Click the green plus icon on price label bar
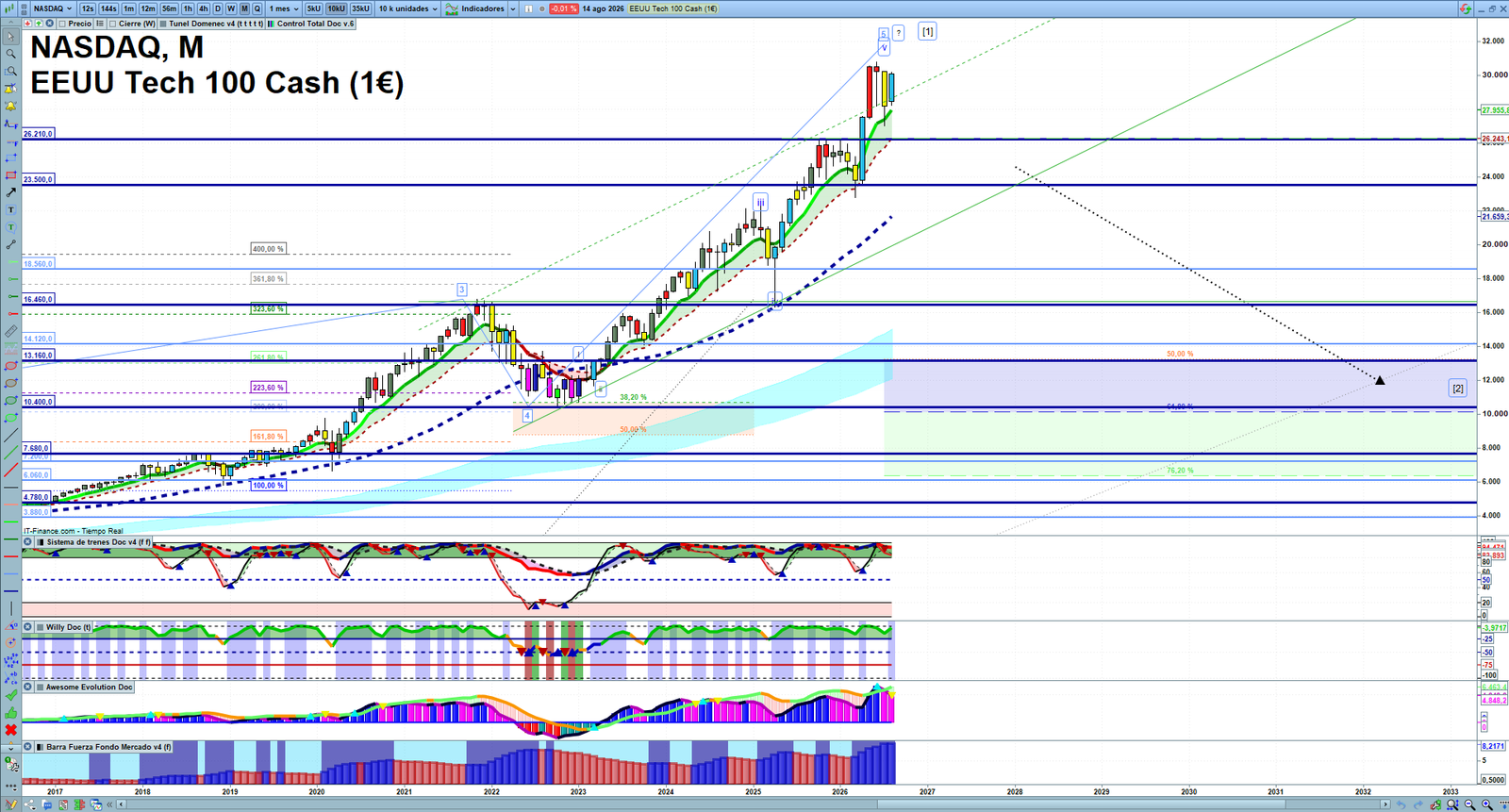 coord(39,24)
